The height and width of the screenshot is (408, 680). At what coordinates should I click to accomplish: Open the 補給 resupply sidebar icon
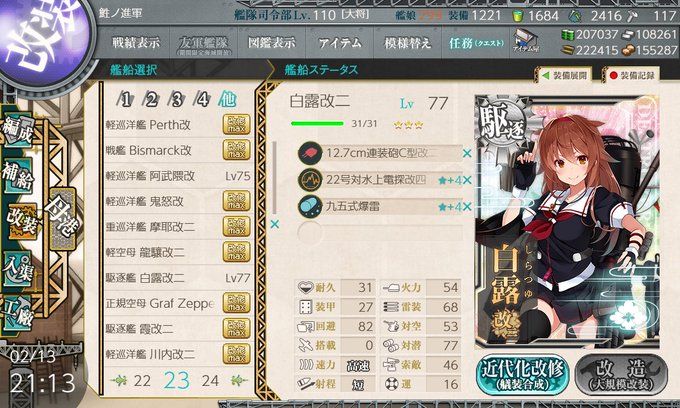tap(18, 175)
